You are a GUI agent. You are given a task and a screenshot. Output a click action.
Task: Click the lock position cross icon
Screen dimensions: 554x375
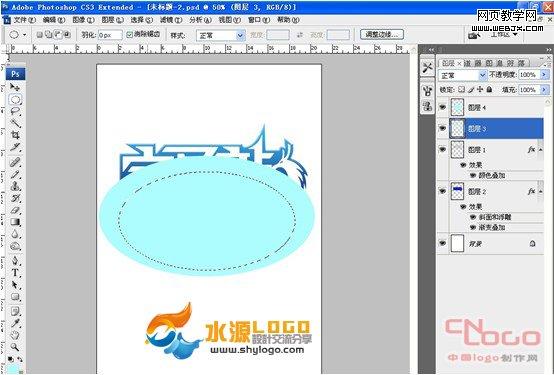(x=480, y=90)
